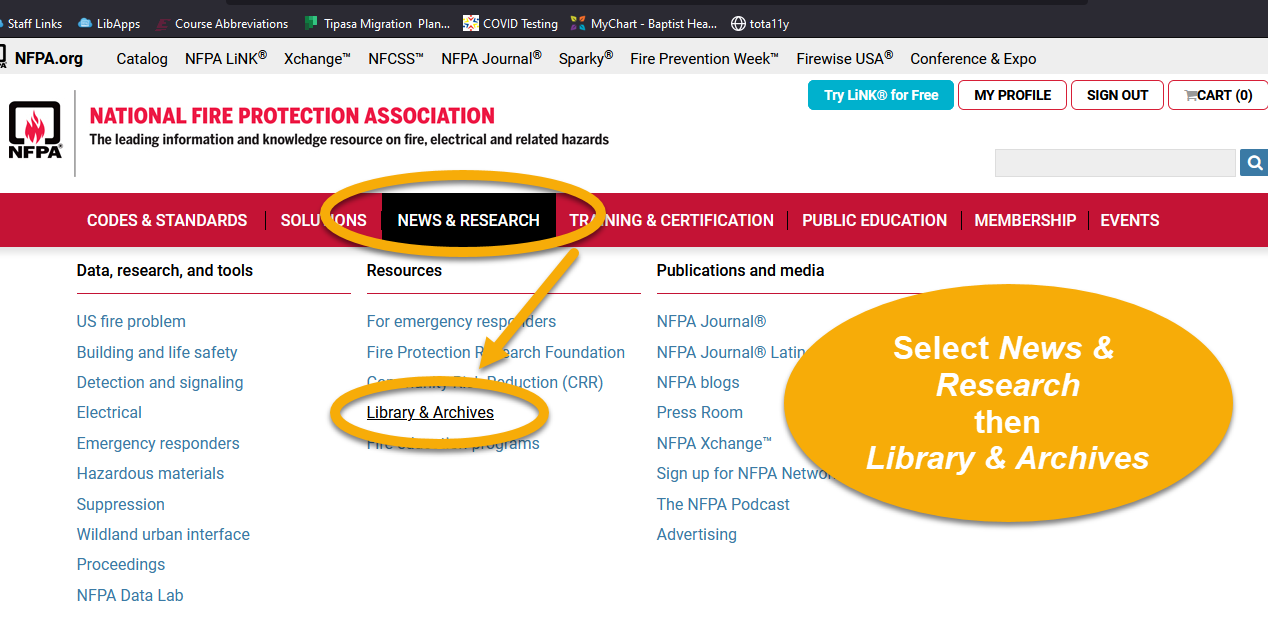Open the MEMBERSHIP menu
This screenshot has width=1268, height=624.
(x=1025, y=220)
